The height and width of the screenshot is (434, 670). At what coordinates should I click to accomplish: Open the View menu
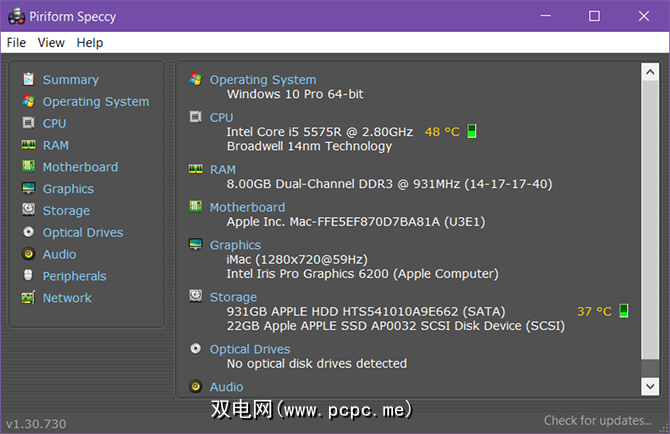pyautogui.click(x=51, y=43)
